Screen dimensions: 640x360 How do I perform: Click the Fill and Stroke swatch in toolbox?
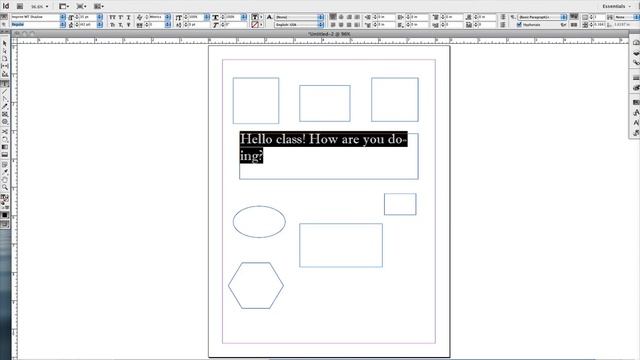coord(4,199)
